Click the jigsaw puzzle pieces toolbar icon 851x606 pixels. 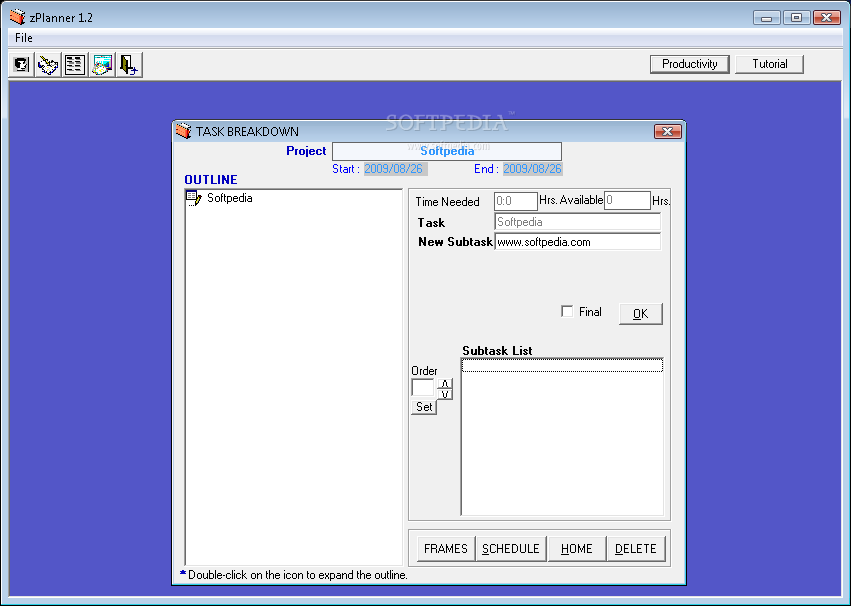(x=48, y=65)
